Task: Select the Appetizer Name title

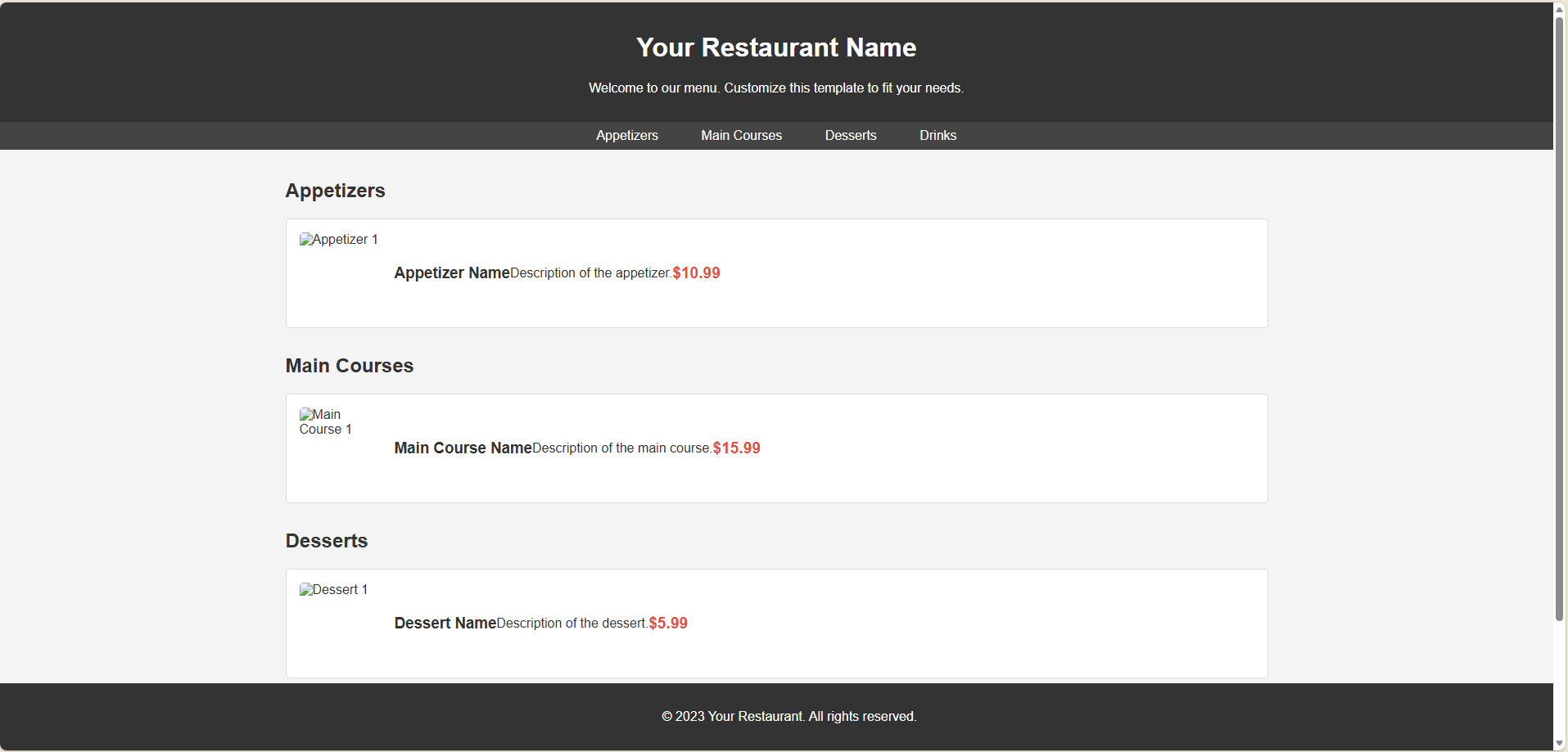Action: pos(452,272)
